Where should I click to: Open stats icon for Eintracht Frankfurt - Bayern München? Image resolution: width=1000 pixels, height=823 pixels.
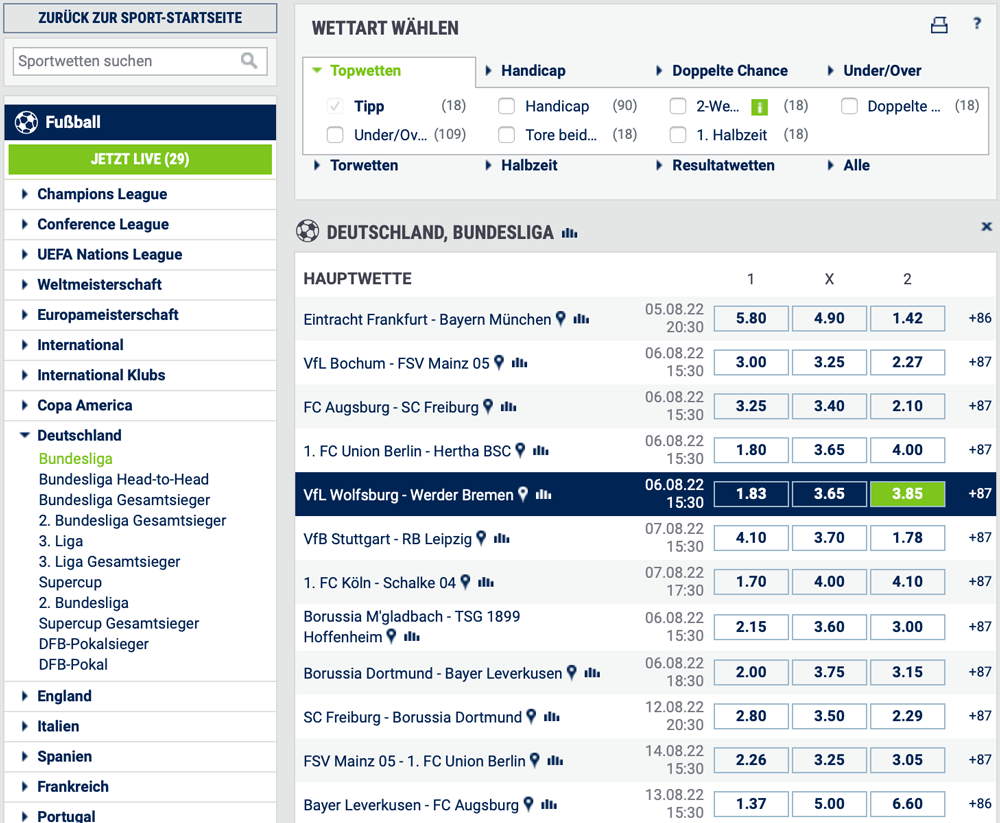tap(581, 319)
